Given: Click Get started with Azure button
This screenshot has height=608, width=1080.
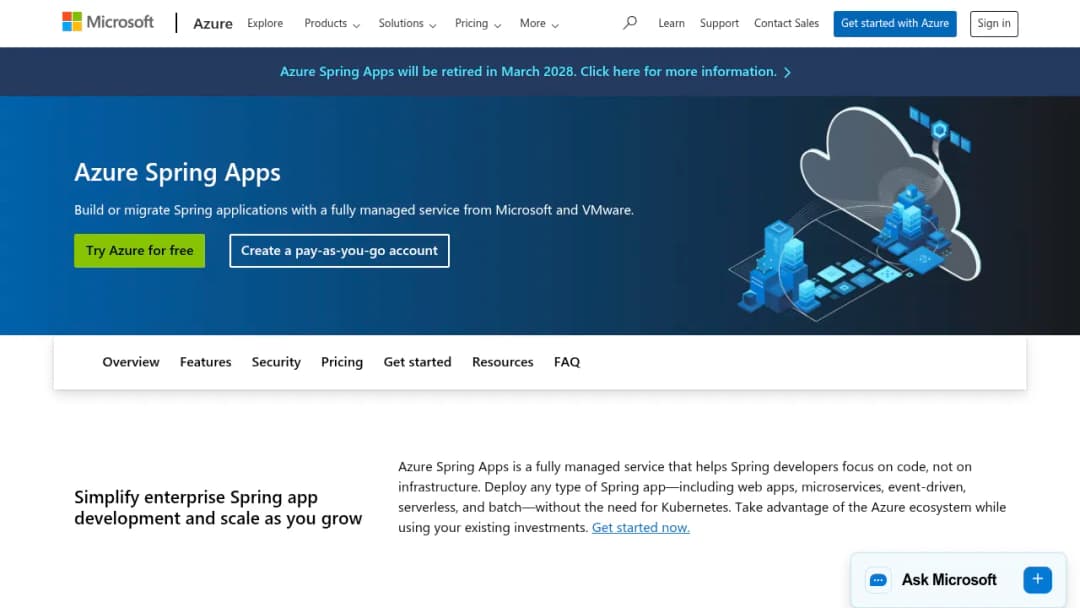Looking at the screenshot, I should tap(895, 23).
